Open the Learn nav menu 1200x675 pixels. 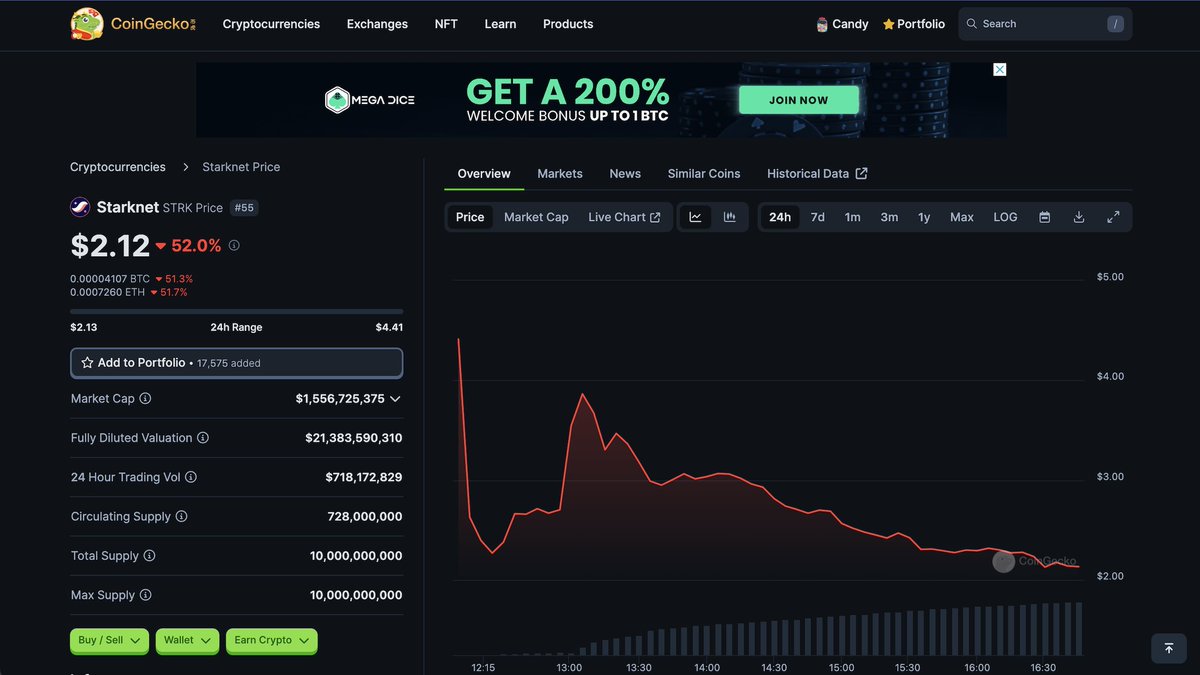[x=500, y=24]
